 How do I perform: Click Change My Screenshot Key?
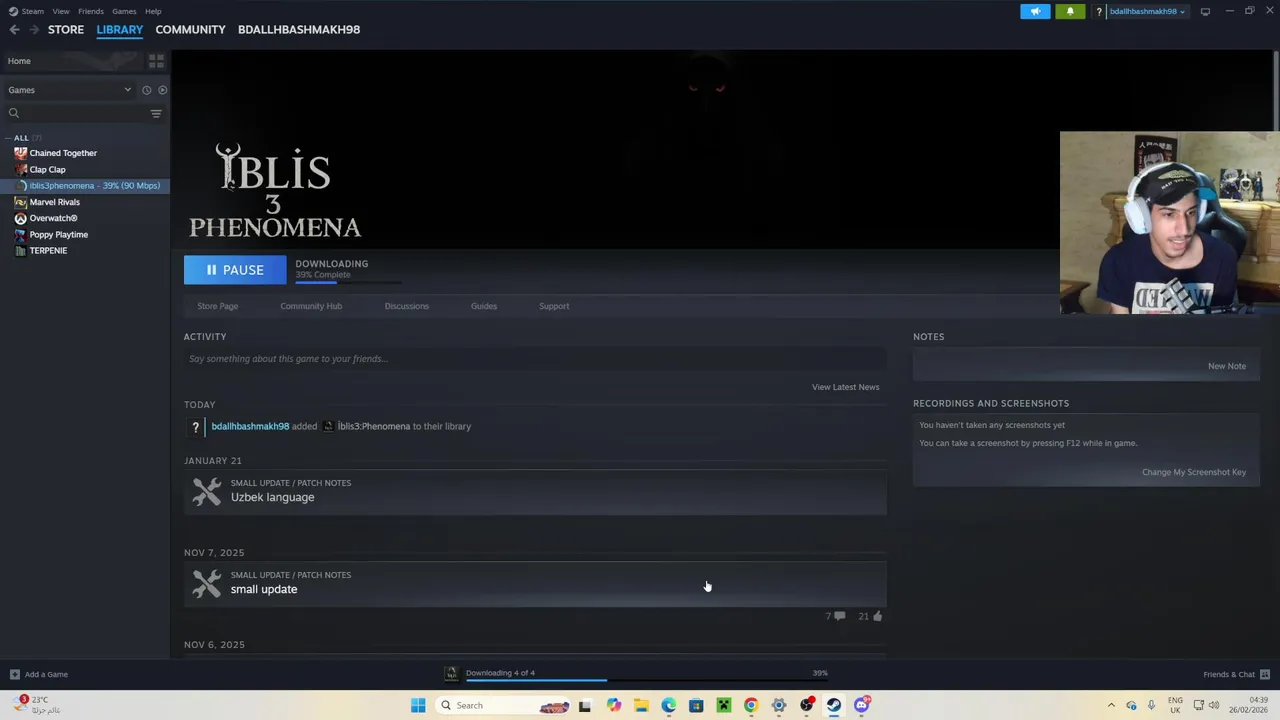pyautogui.click(x=1194, y=472)
